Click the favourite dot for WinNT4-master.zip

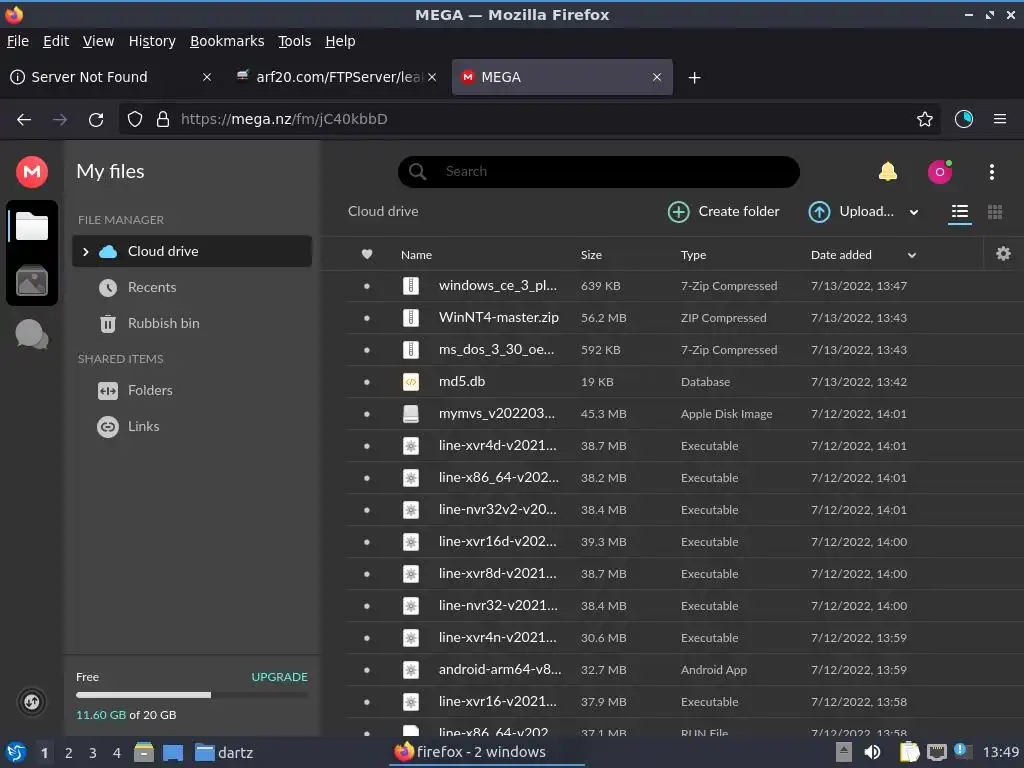(367, 318)
